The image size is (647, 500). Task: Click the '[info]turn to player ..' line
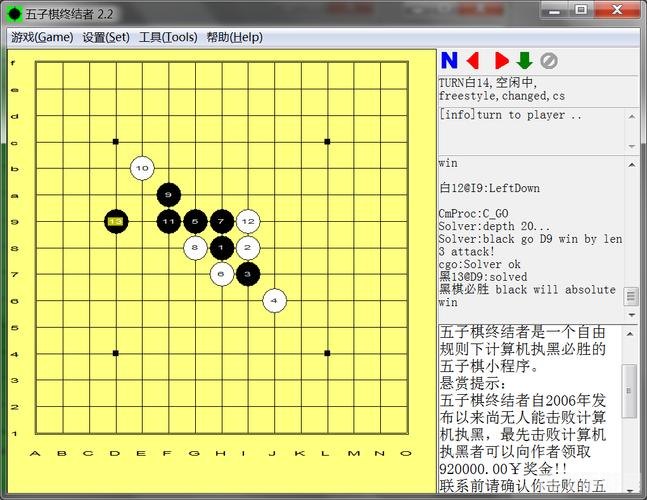point(510,115)
